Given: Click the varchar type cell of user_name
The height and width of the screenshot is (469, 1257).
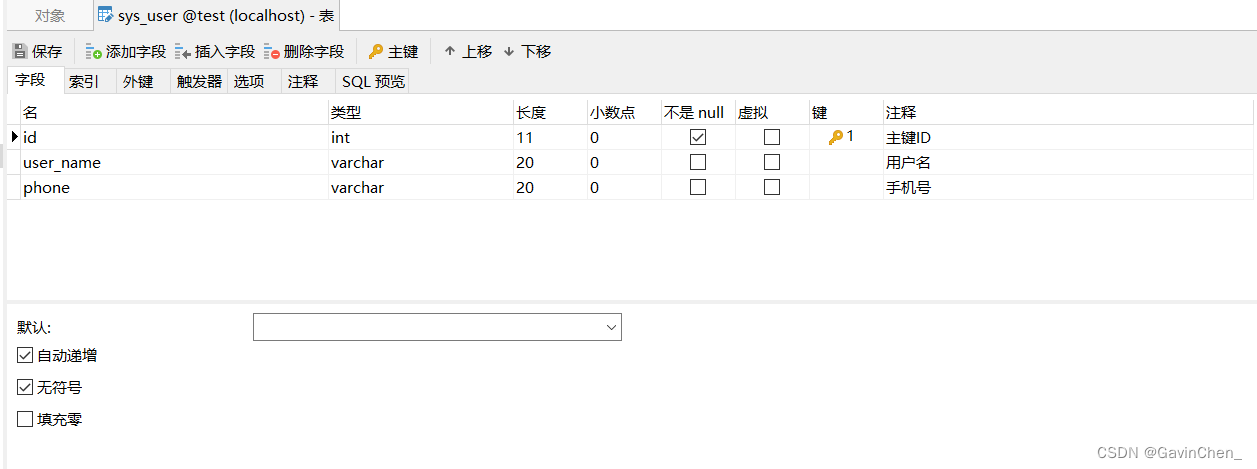Looking at the screenshot, I should point(358,162).
